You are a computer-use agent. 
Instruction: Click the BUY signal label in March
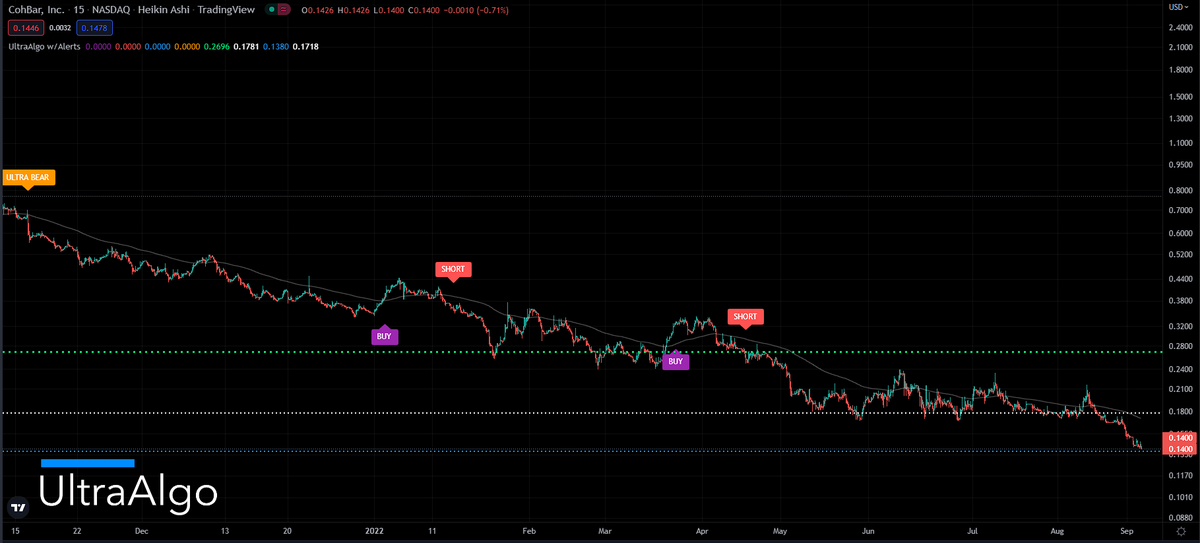pyautogui.click(x=676, y=361)
